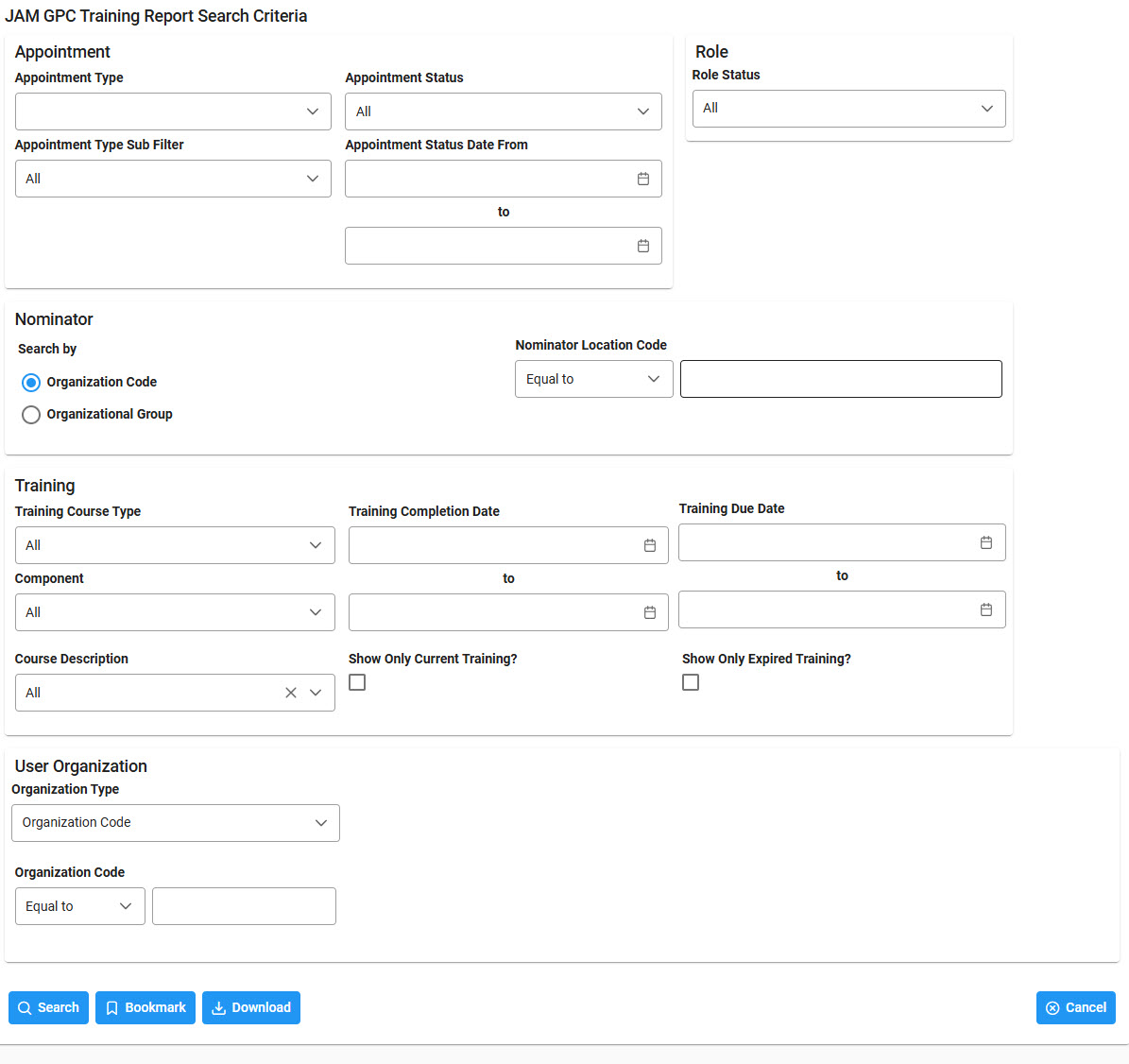Click the Search button
Viewport: 1129px width, 1064px height.
pos(48,1007)
